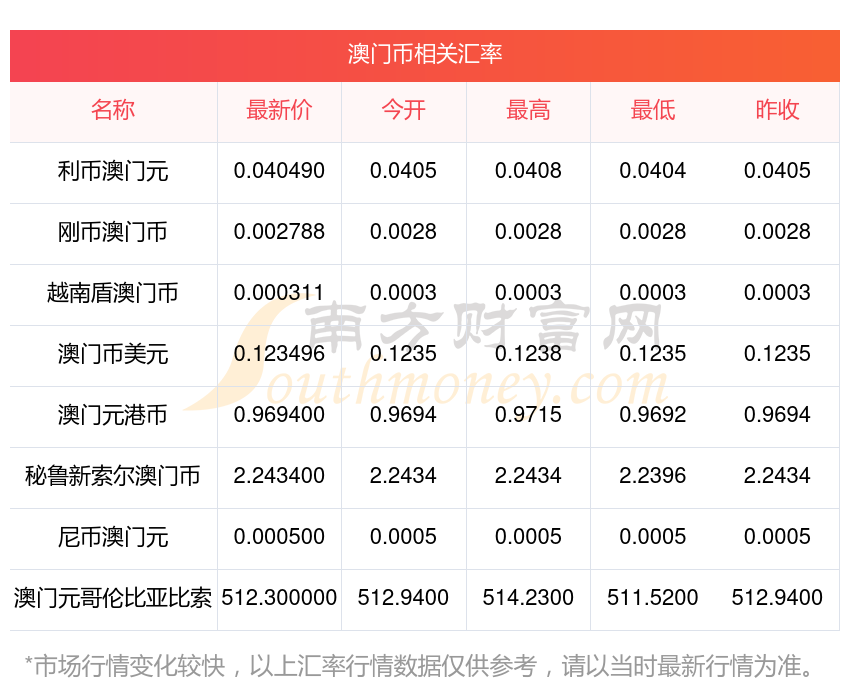Click the 秘鲁新索尔澳门币 row name

point(113,476)
